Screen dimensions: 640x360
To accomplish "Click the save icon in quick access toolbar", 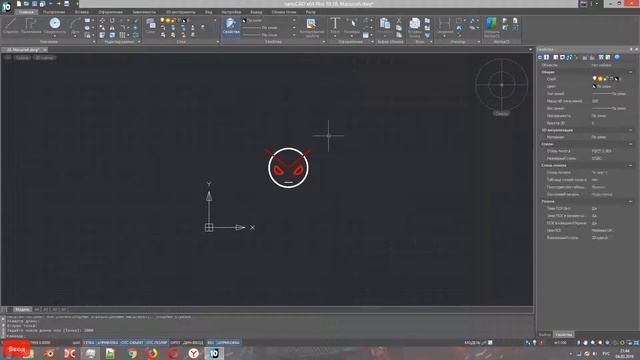I will (35, 4).
